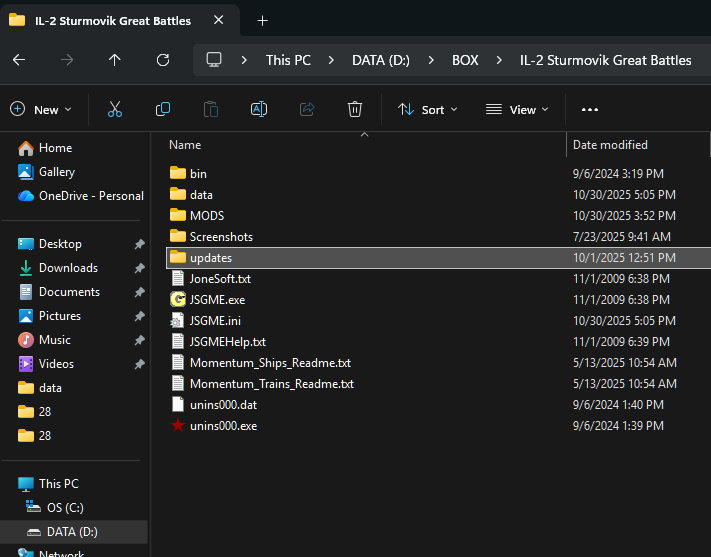Navigate to BOX in the address bar
The width and height of the screenshot is (711, 557).
[x=464, y=60]
